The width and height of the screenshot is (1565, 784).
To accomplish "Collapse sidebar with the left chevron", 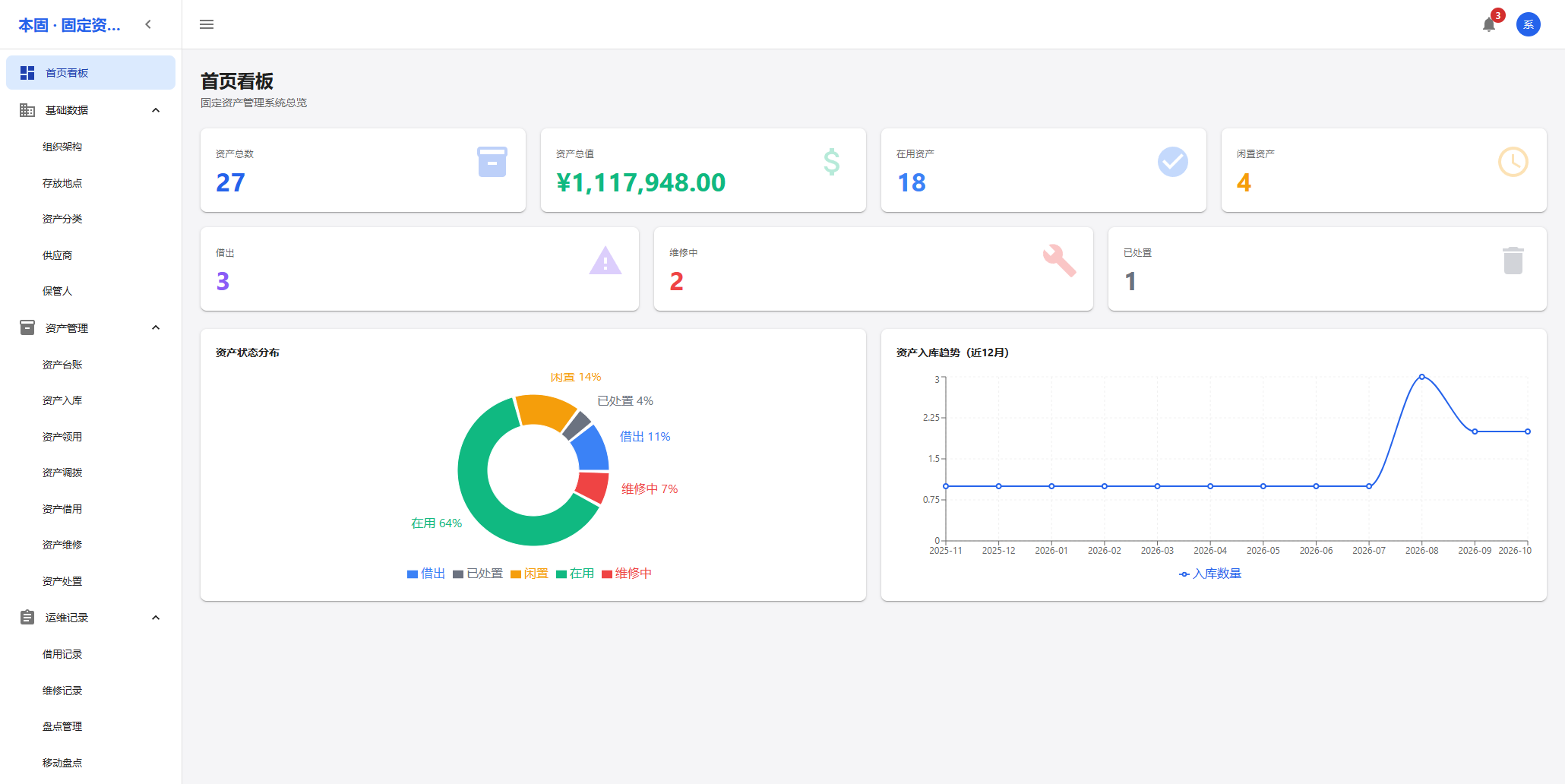I will point(148,24).
